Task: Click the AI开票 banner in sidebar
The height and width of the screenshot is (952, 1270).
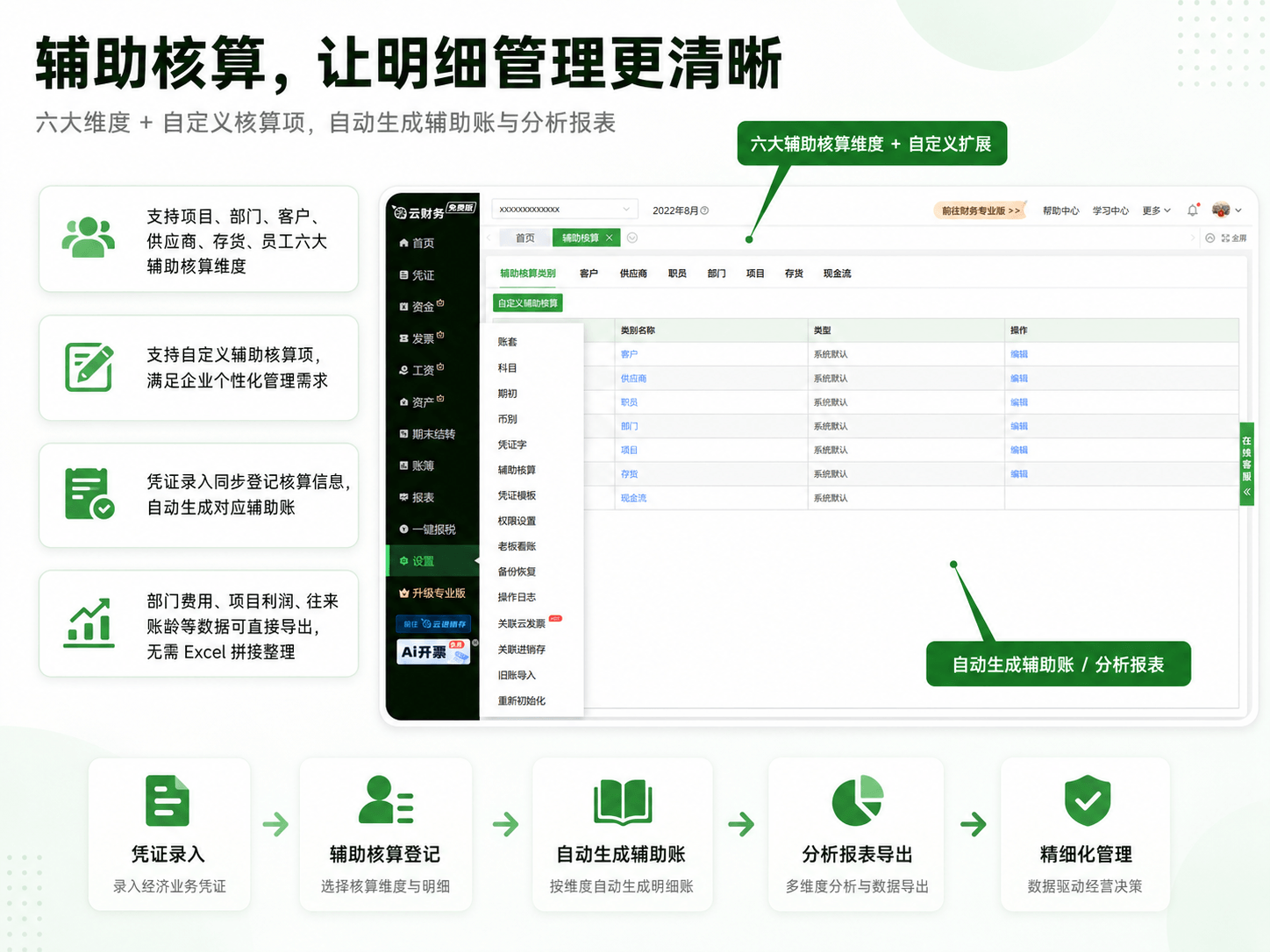Action: click(434, 651)
